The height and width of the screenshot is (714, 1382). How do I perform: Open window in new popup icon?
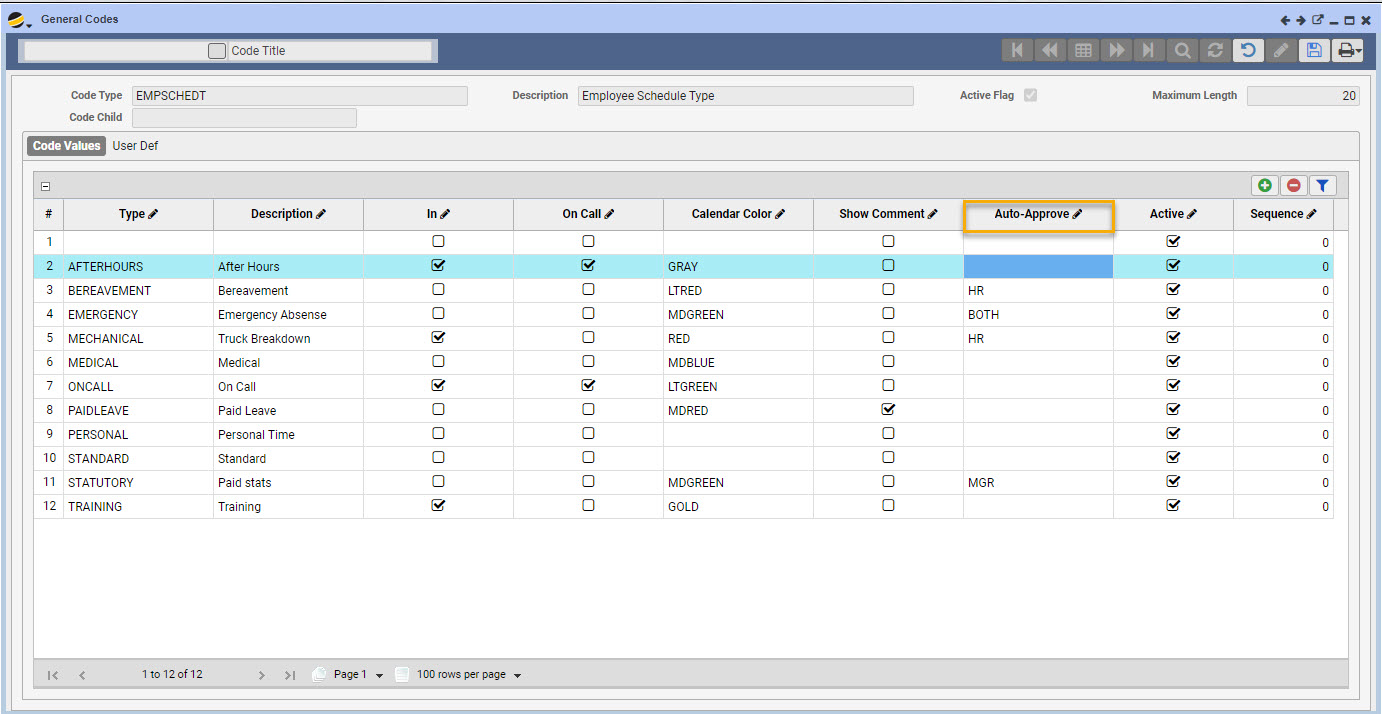pyautogui.click(x=1317, y=20)
